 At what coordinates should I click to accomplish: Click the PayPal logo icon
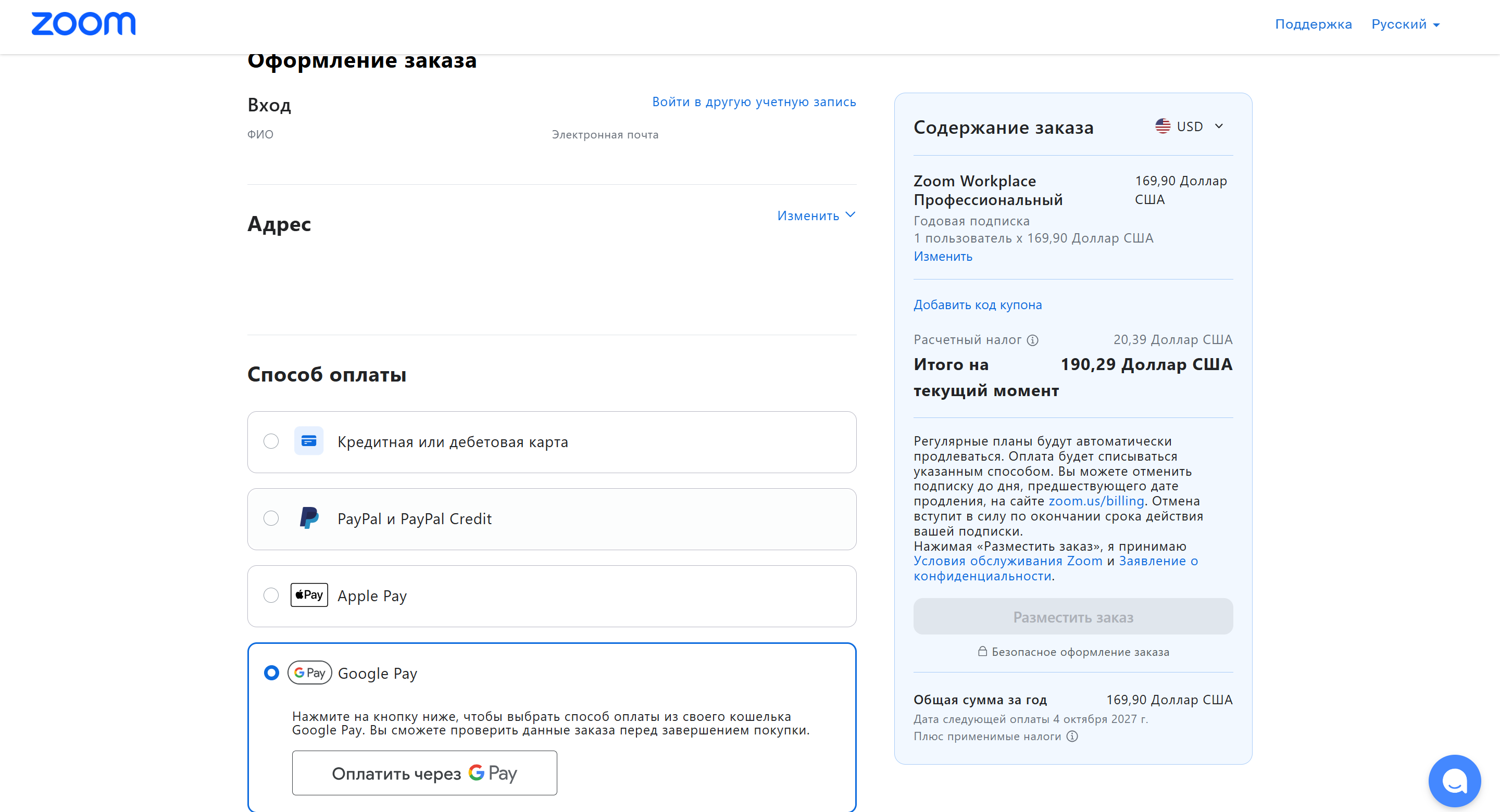(309, 518)
